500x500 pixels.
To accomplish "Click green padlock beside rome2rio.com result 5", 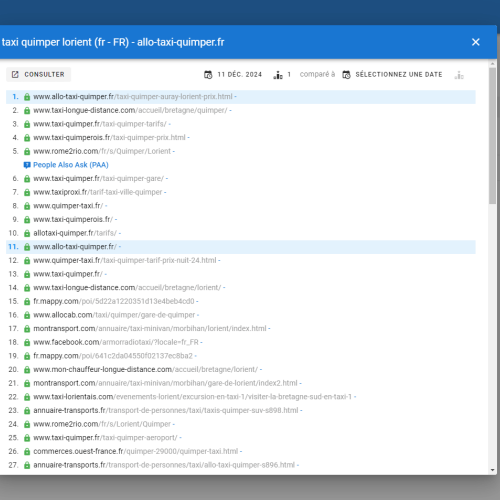I will (x=27, y=152).
